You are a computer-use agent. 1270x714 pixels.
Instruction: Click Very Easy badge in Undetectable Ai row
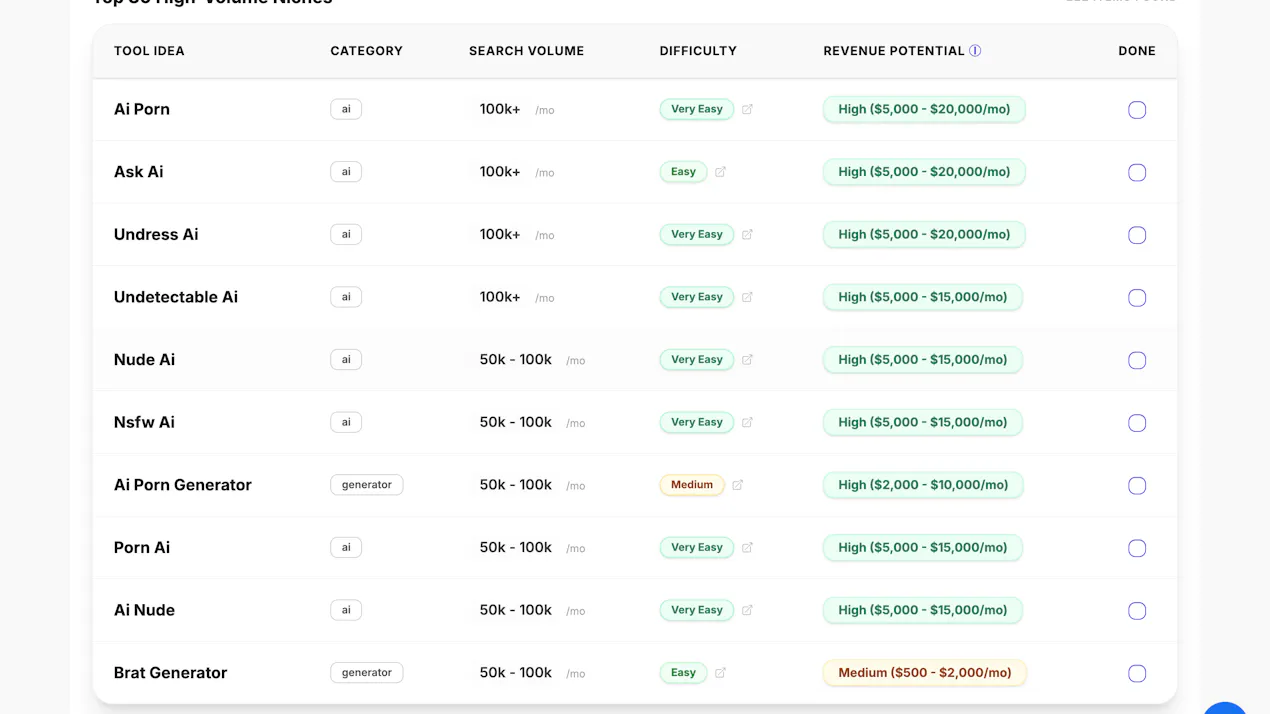(x=697, y=297)
